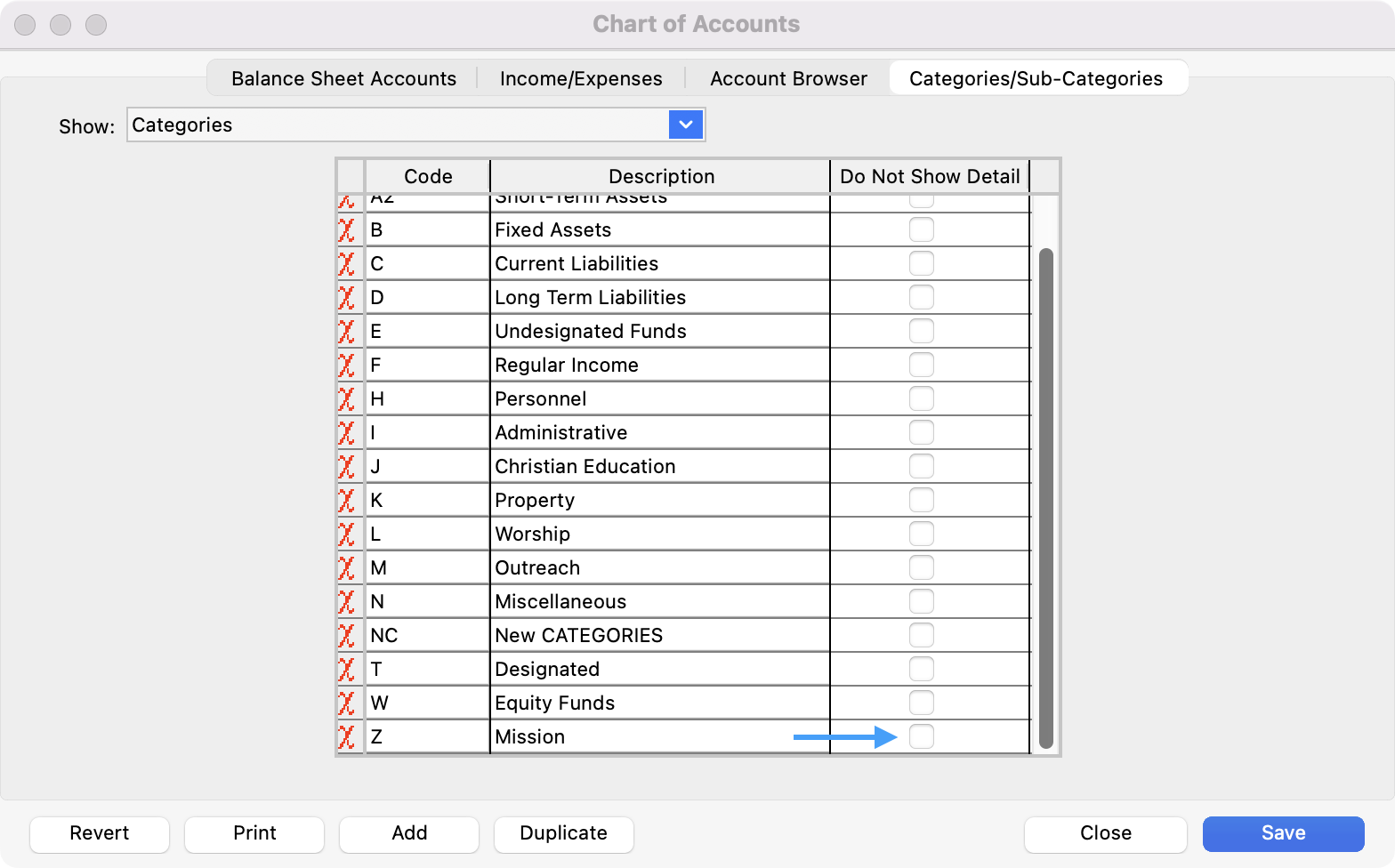The width and height of the screenshot is (1395, 868).
Task: Add a new category with Add button
Action: 409,833
